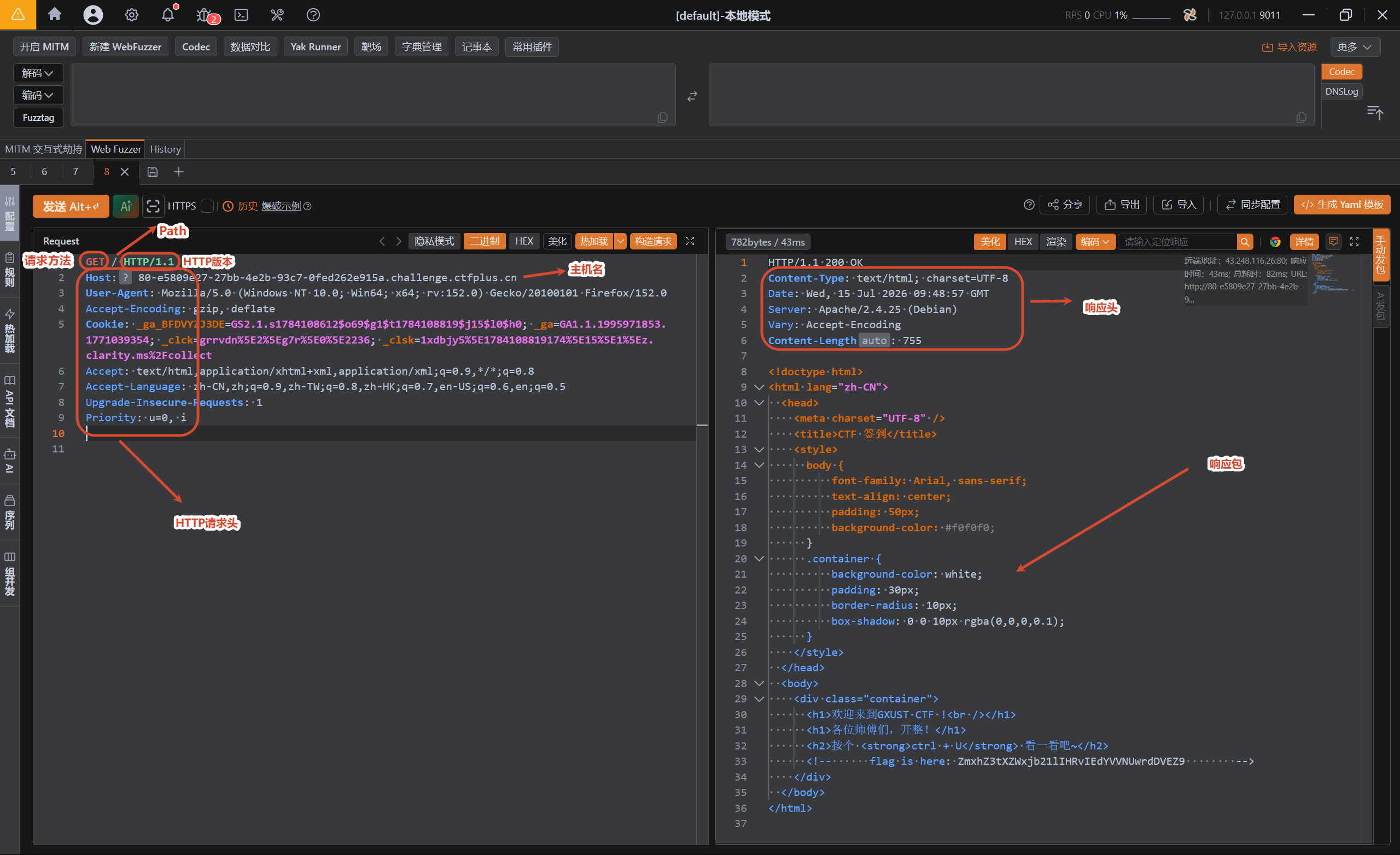
Task: Open the notifications bell icon
Action: click(x=167, y=15)
